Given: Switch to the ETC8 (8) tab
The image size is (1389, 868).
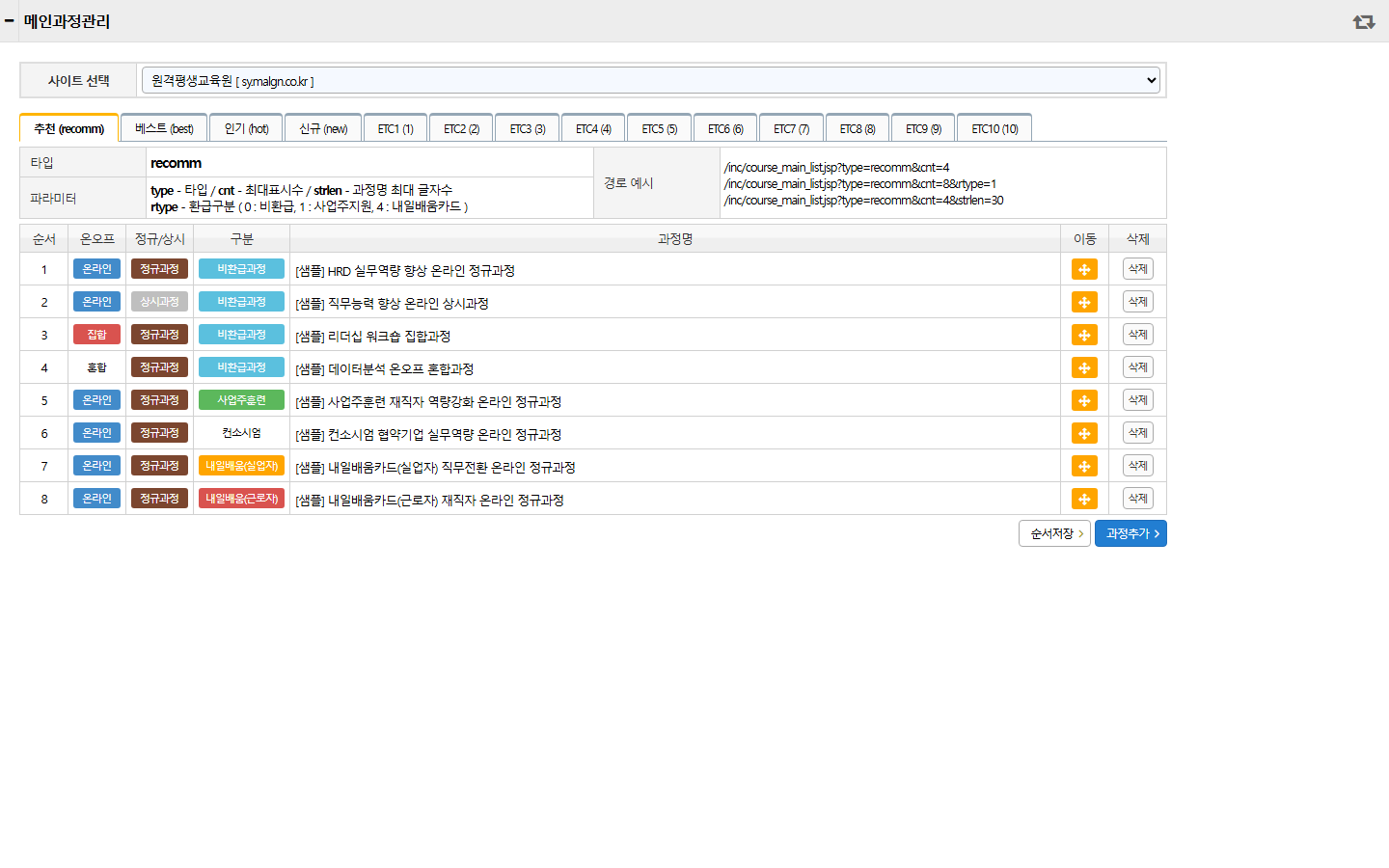Looking at the screenshot, I should tap(858, 128).
